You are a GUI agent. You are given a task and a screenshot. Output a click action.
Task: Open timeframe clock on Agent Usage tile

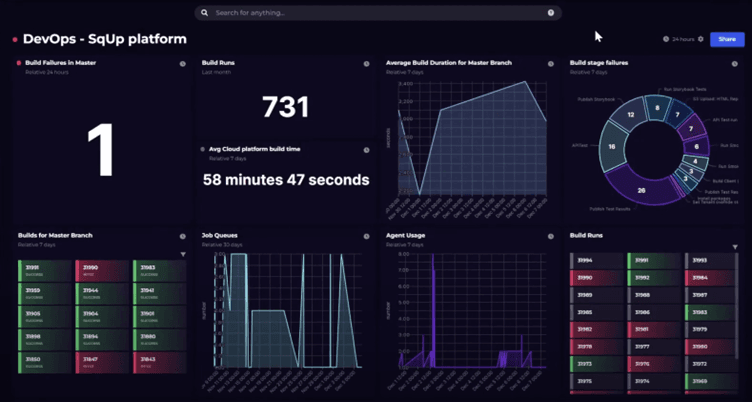[551, 236]
